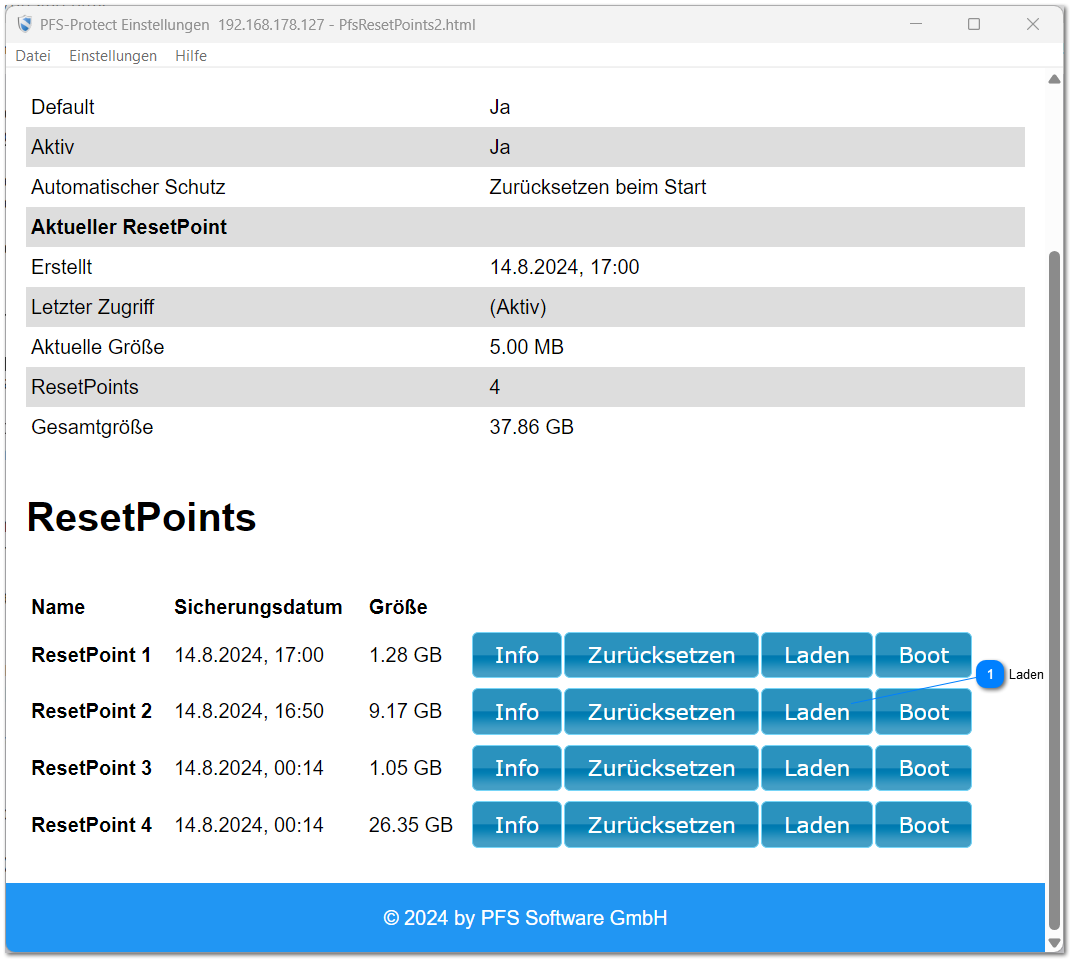Image resolution: width=1073 pixels, height=962 pixels.
Task: Boot into ResetPoint 4
Action: tap(923, 825)
